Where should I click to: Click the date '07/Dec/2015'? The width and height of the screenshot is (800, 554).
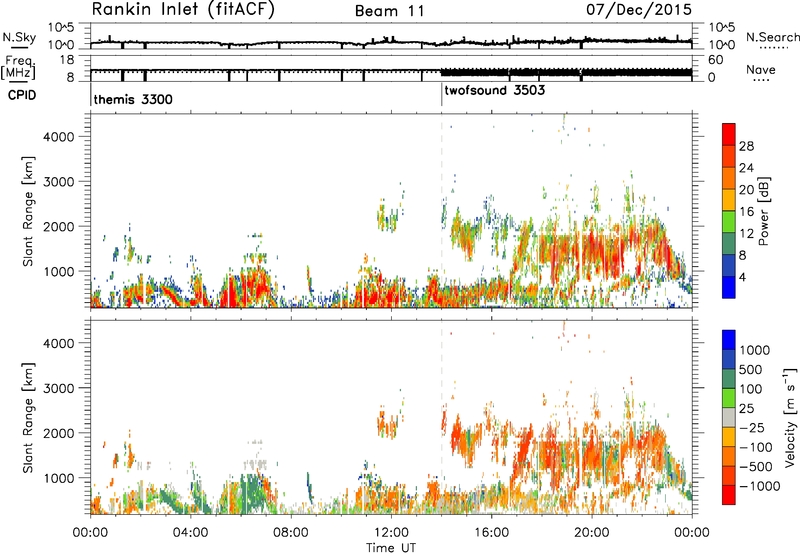(639, 10)
